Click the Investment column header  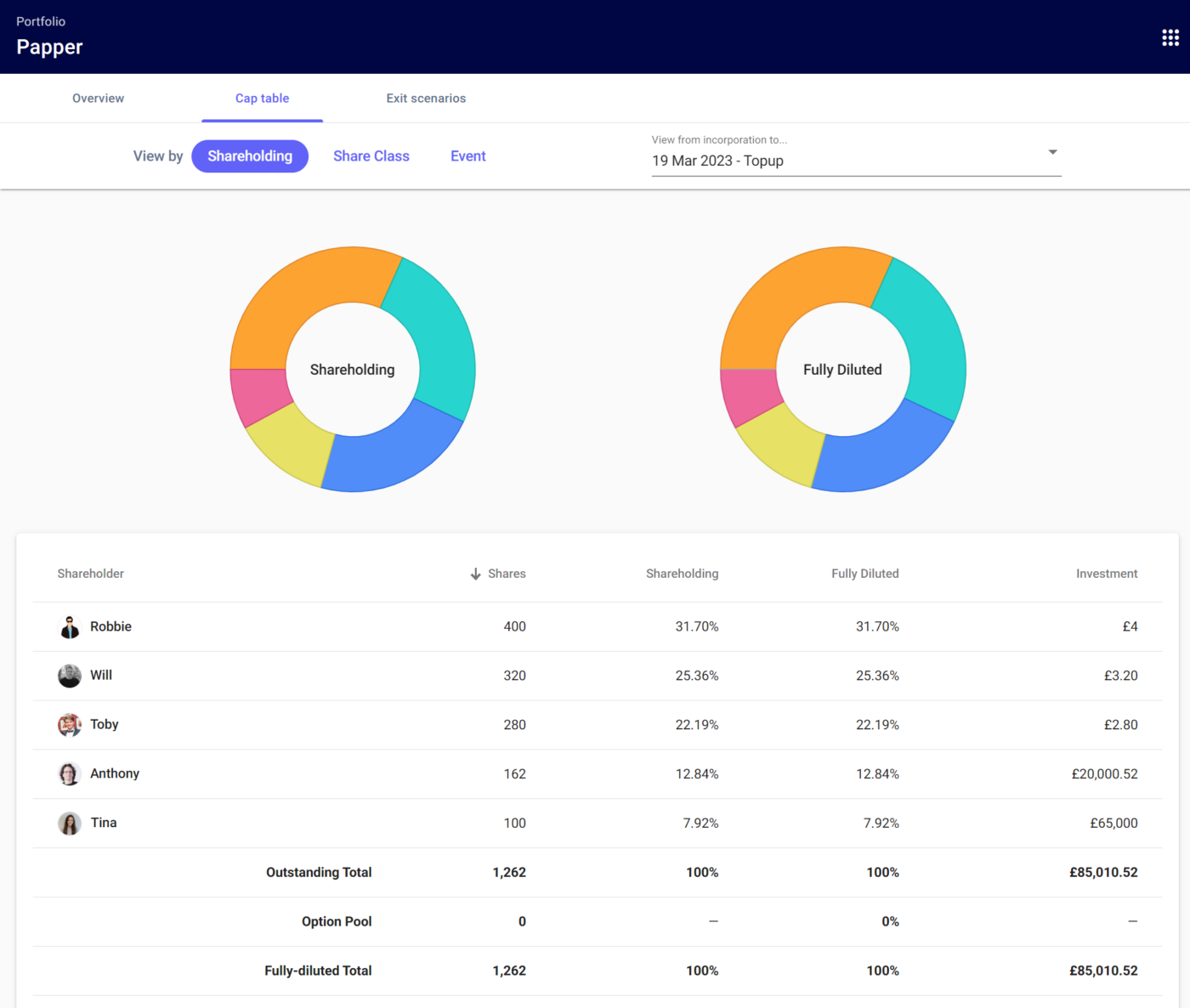pos(1107,574)
